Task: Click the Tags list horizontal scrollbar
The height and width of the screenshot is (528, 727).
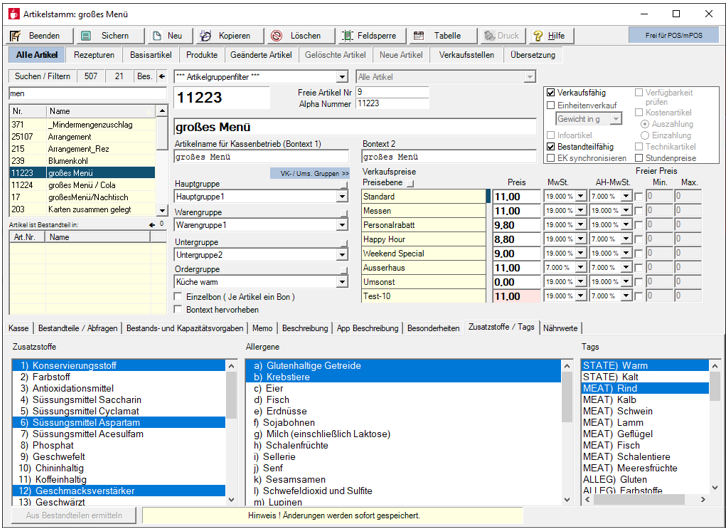Action: 645,499
